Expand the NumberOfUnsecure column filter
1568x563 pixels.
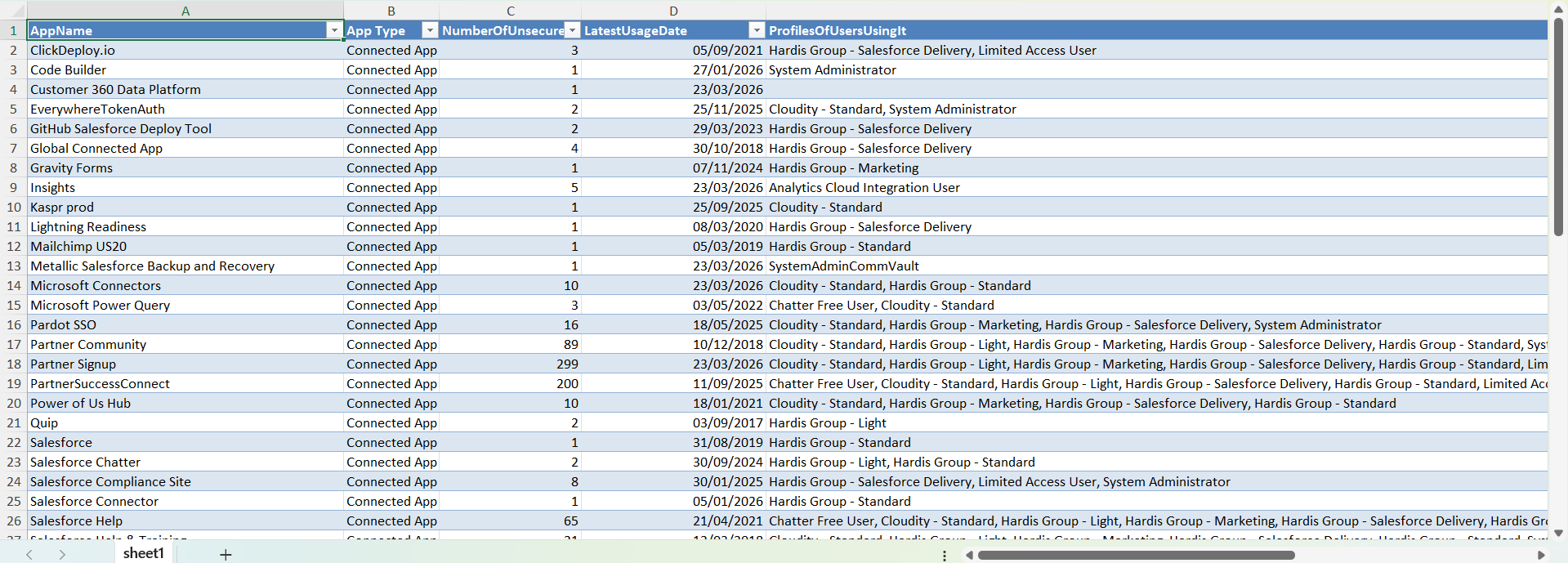(x=573, y=30)
